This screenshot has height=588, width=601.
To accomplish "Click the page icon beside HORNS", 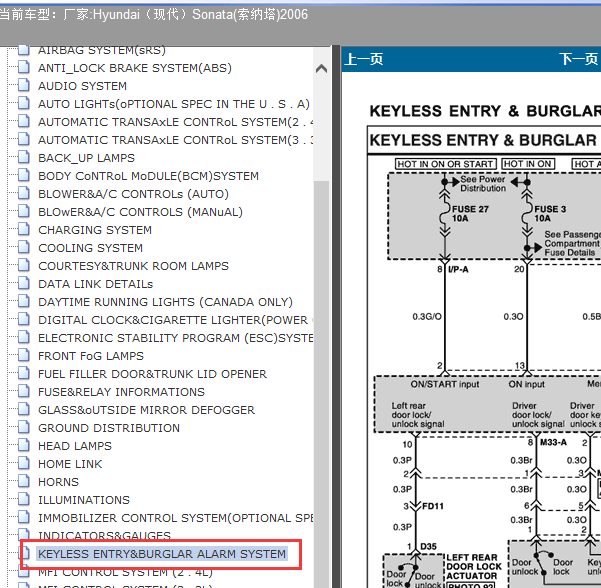I will (24, 481).
